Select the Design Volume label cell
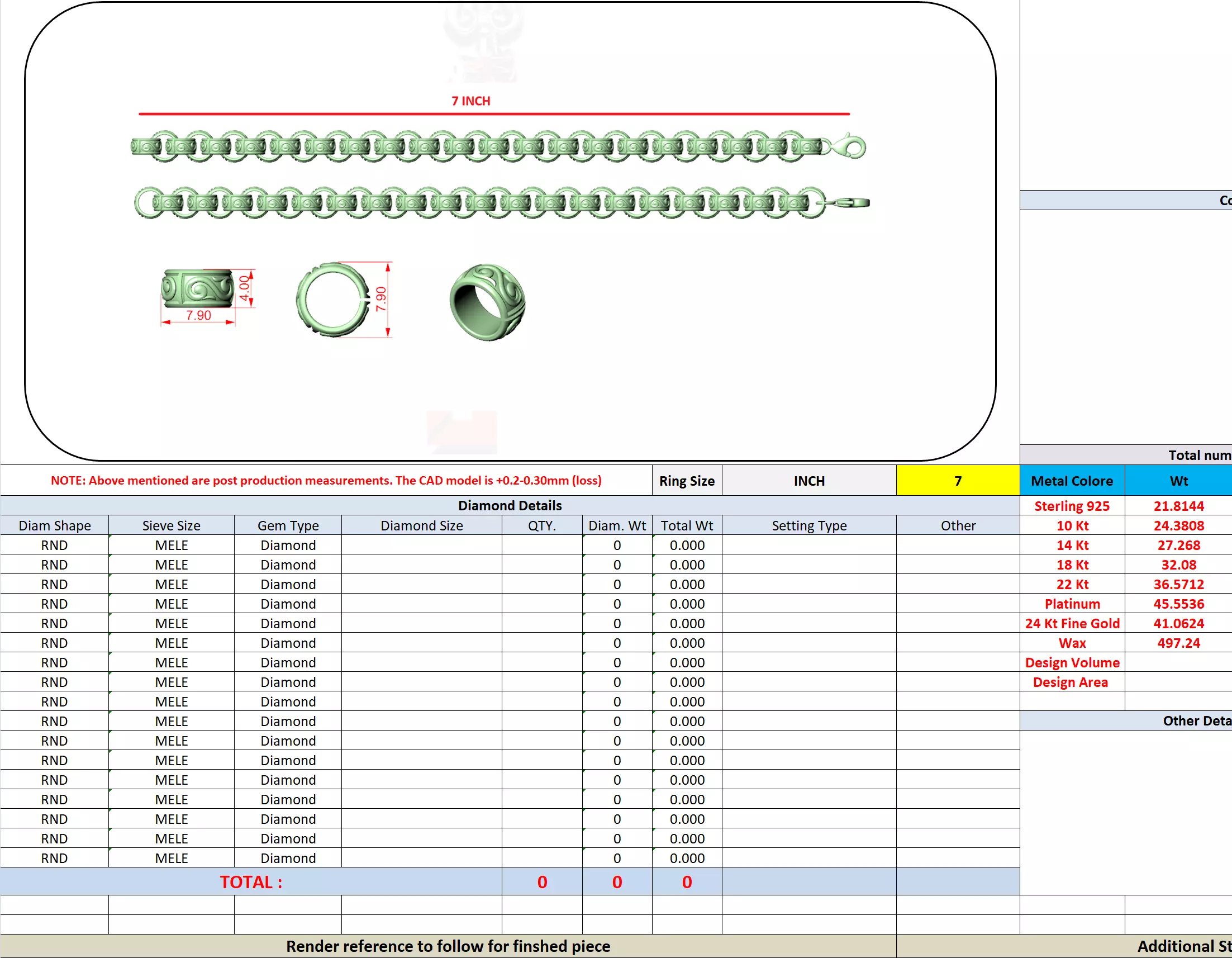The height and width of the screenshot is (958, 1232). (1071, 662)
